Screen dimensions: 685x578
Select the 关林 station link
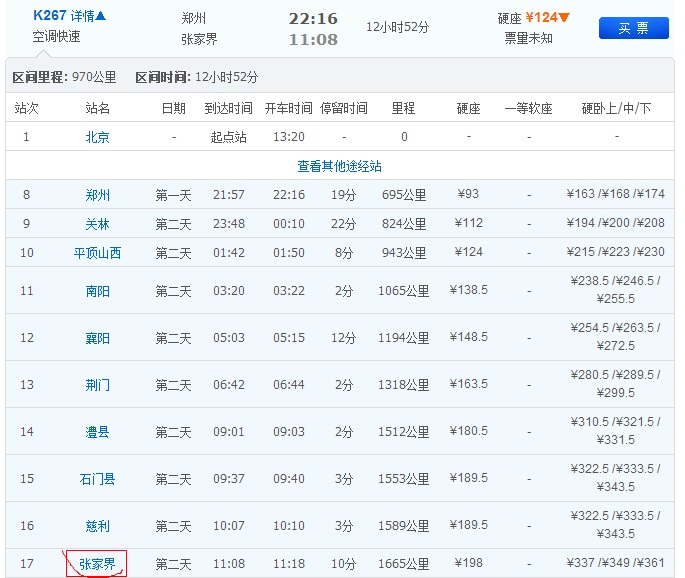[97, 224]
